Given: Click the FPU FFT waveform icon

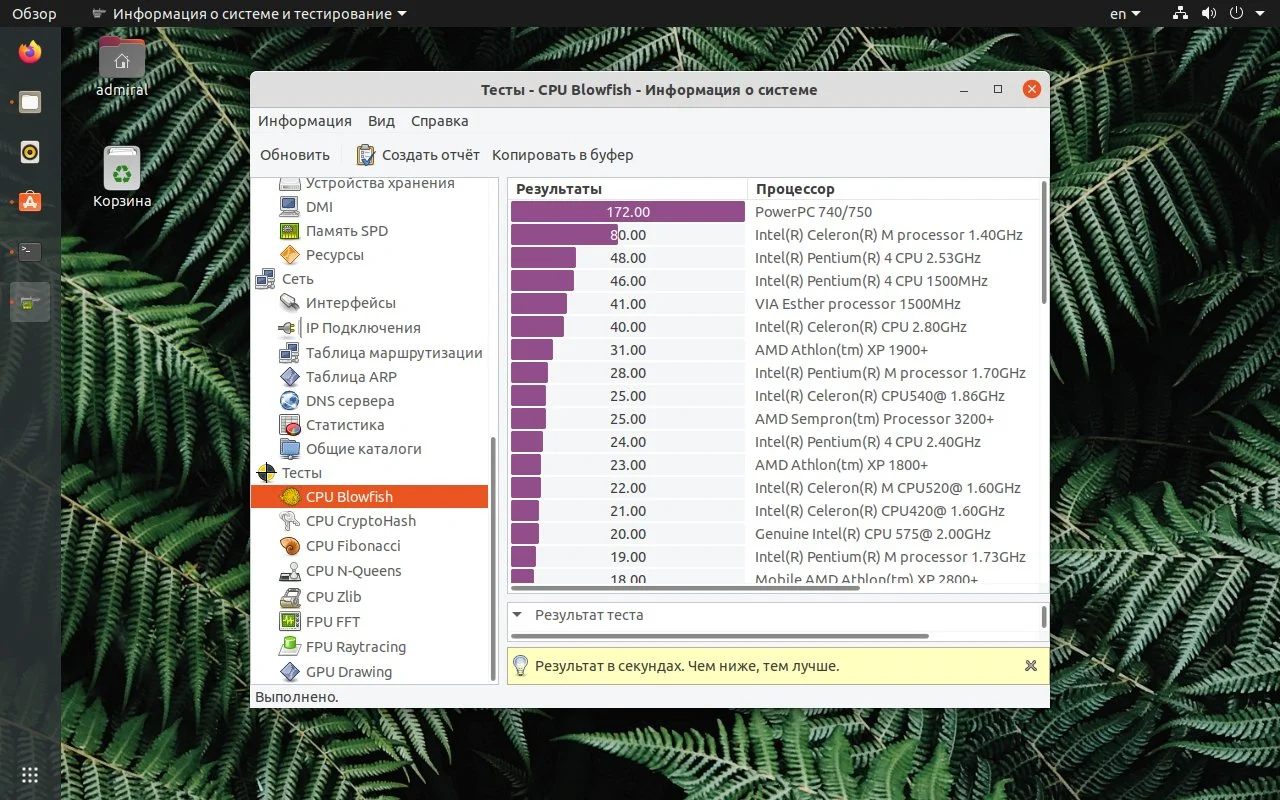Looking at the screenshot, I should pos(290,622).
